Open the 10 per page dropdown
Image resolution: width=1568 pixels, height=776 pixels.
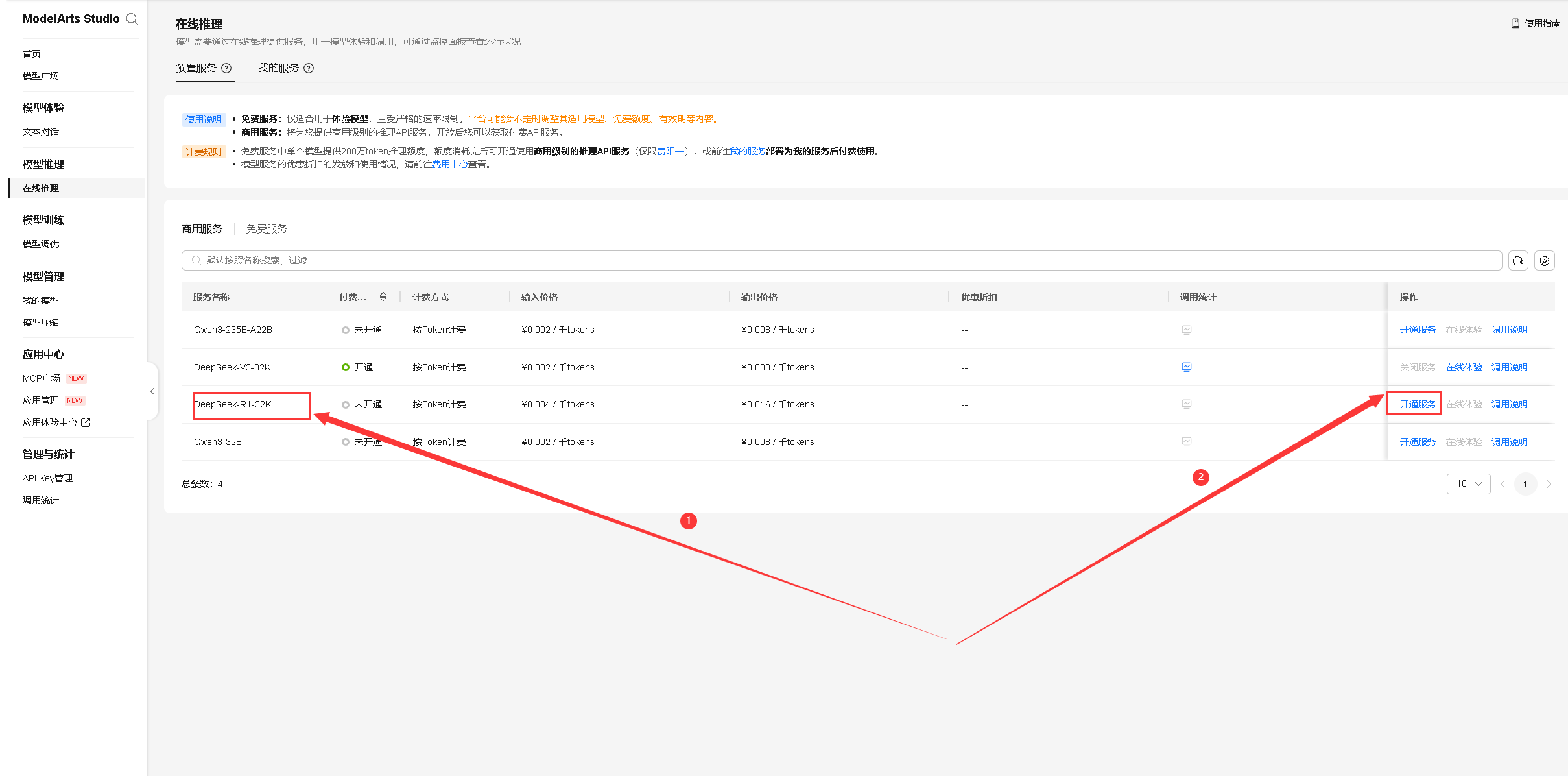1468,484
